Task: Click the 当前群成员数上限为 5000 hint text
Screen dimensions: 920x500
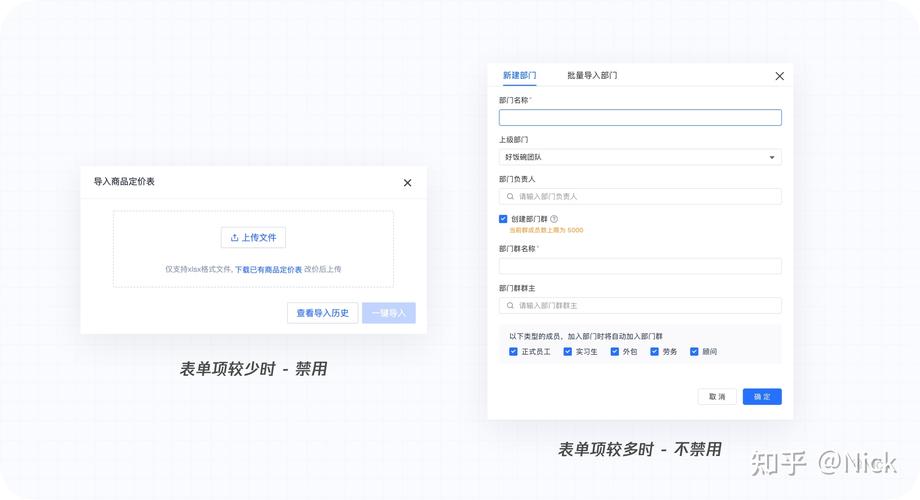Action: point(546,230)
